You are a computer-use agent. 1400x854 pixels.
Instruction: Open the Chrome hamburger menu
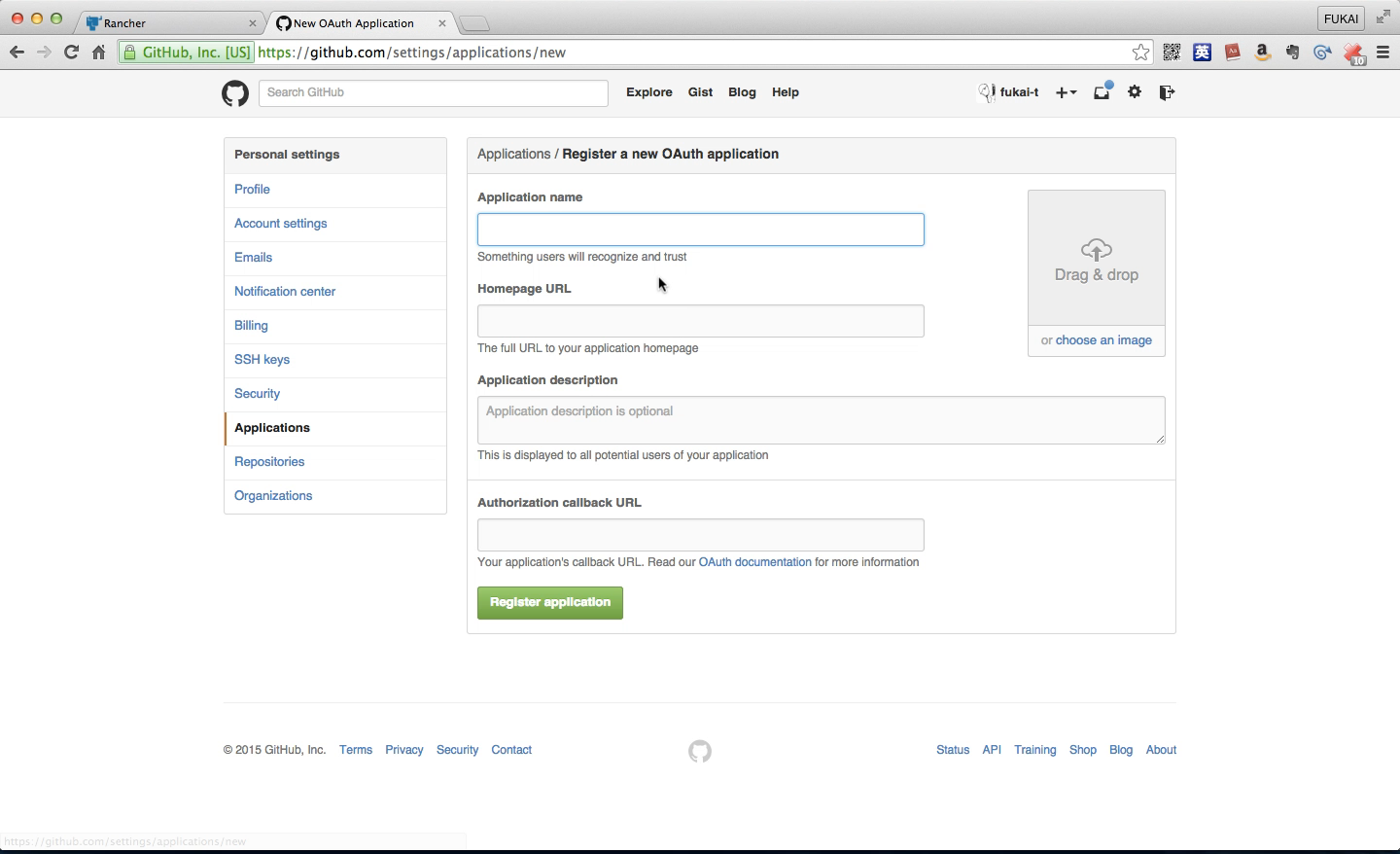[x=1383, y=53]
